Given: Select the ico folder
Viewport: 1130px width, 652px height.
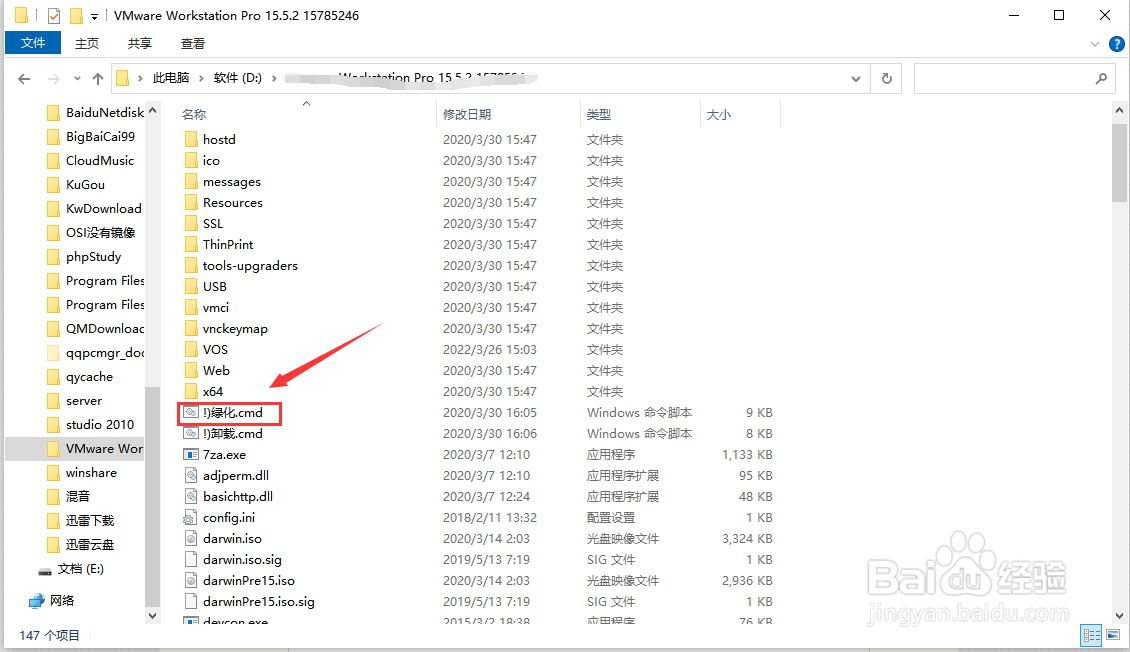Looking at the screenshot, I should (210, 161).
